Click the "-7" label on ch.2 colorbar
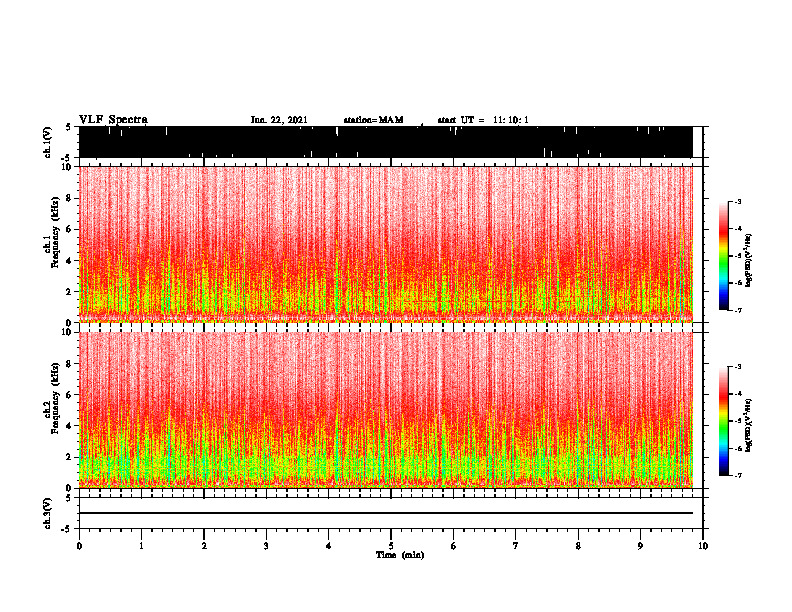Viewport: 792px width, 612px height. tap(738, 476)
